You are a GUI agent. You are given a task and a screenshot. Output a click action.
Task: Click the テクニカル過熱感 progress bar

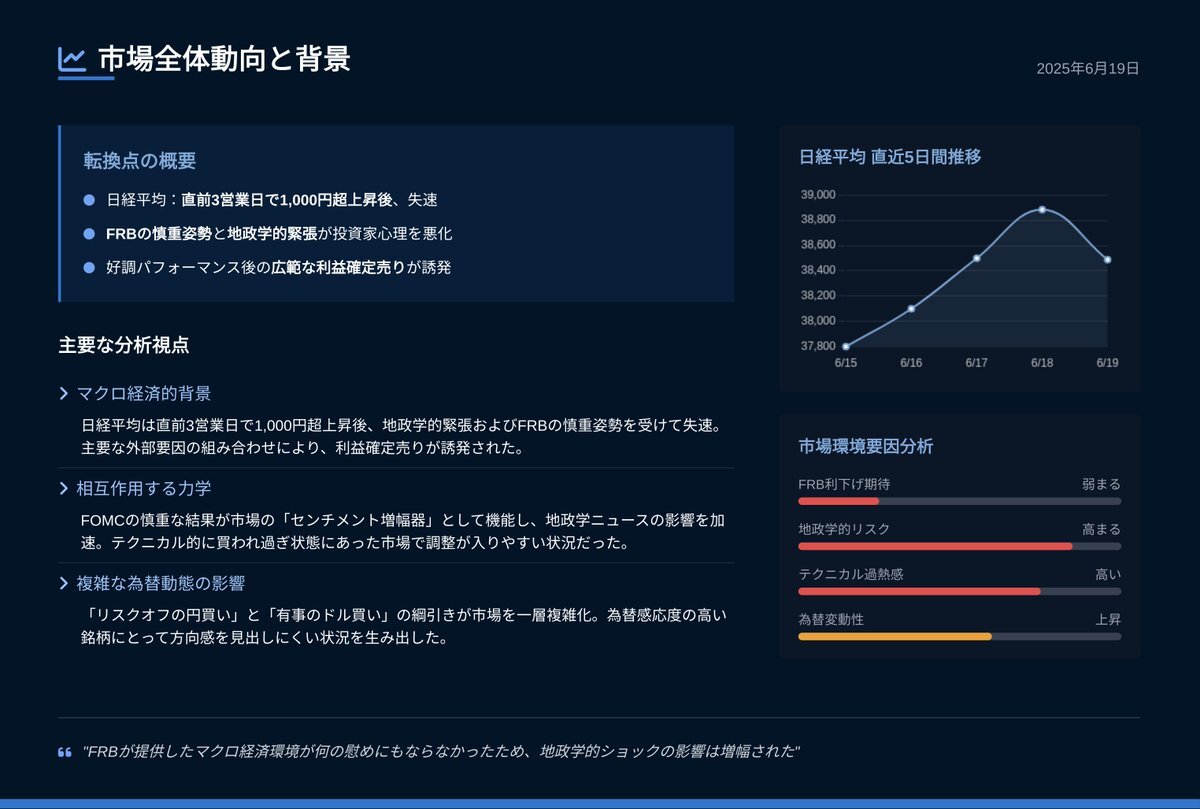(959, 591)
